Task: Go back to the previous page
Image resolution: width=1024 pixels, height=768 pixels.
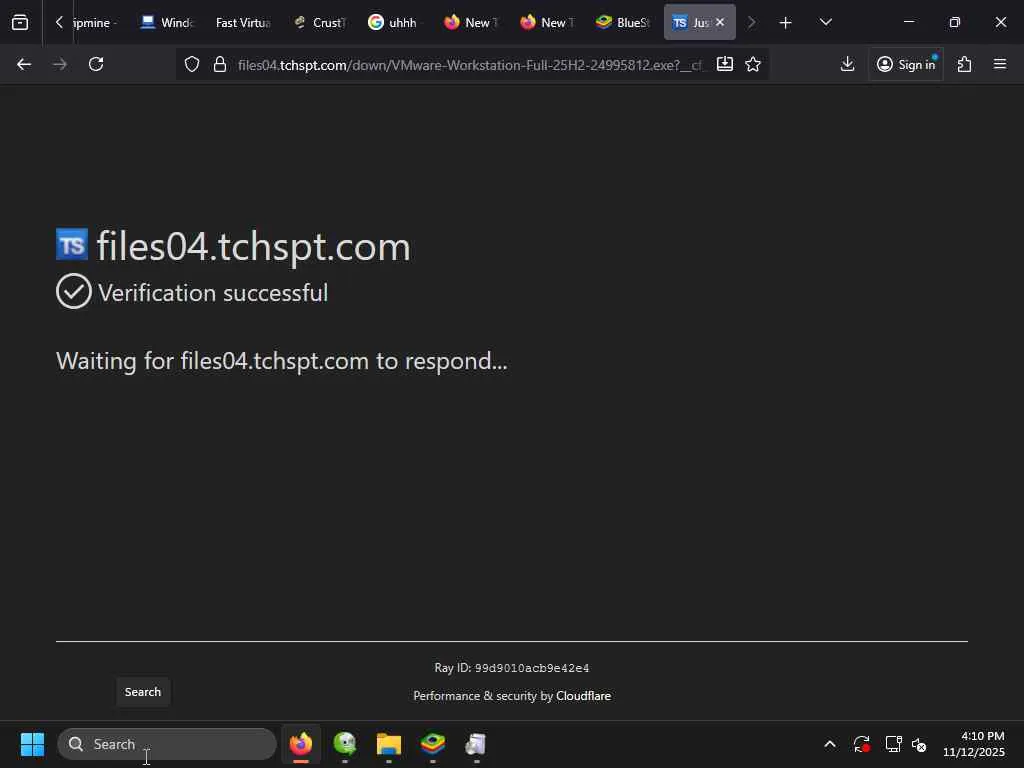Action: tap(24, 64)
